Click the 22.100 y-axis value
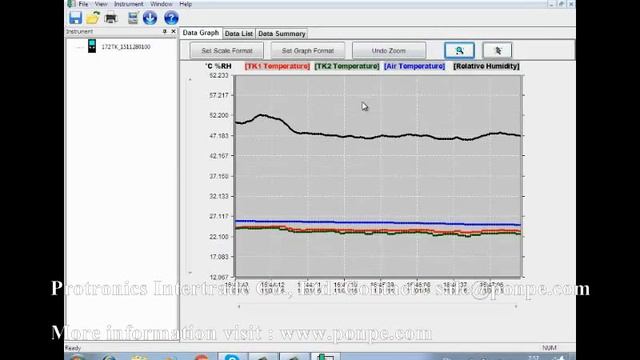640x360 pixels. click(219, 237)
